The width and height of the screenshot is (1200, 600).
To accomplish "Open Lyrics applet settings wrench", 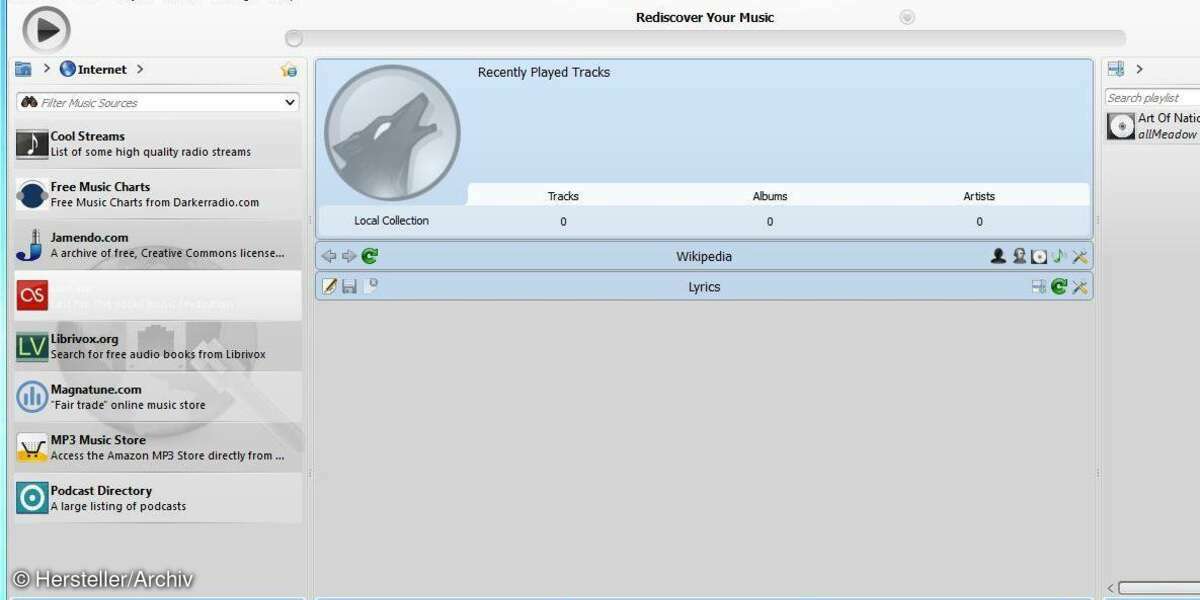I will (1080, 287).
